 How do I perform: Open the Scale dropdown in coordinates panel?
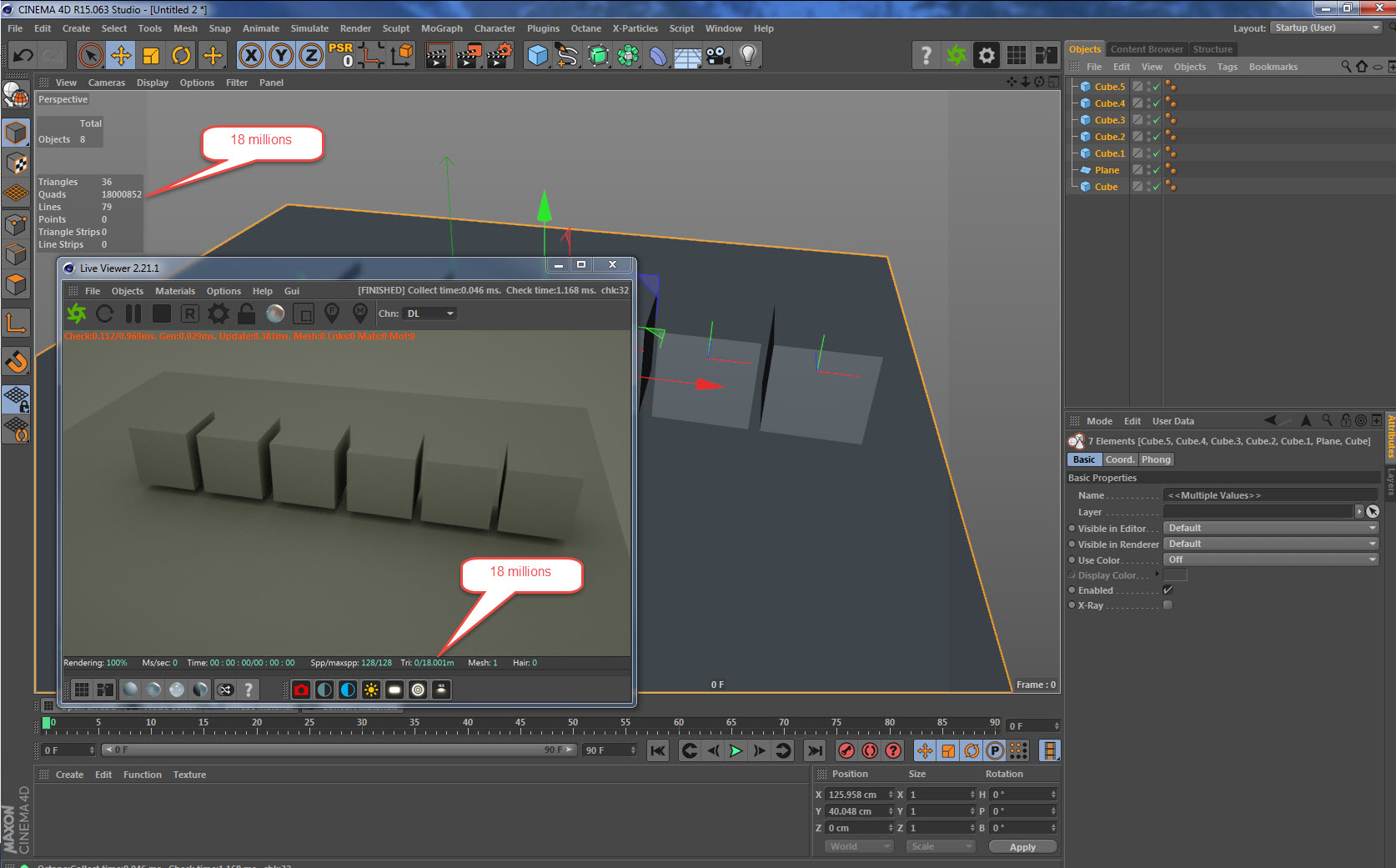click(941, 846)
